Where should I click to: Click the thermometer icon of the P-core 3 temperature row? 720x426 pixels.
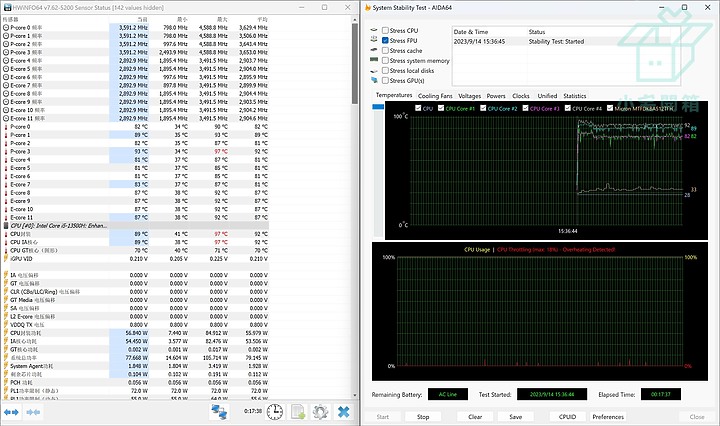6,151
